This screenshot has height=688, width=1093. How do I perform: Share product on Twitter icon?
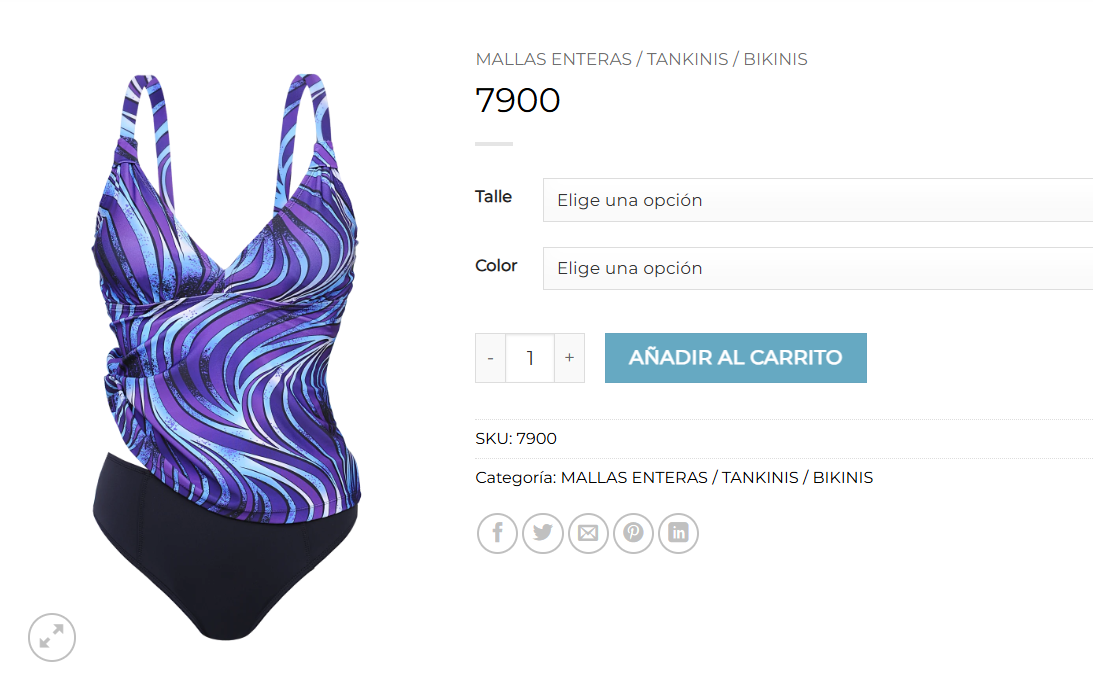point(542,533)
